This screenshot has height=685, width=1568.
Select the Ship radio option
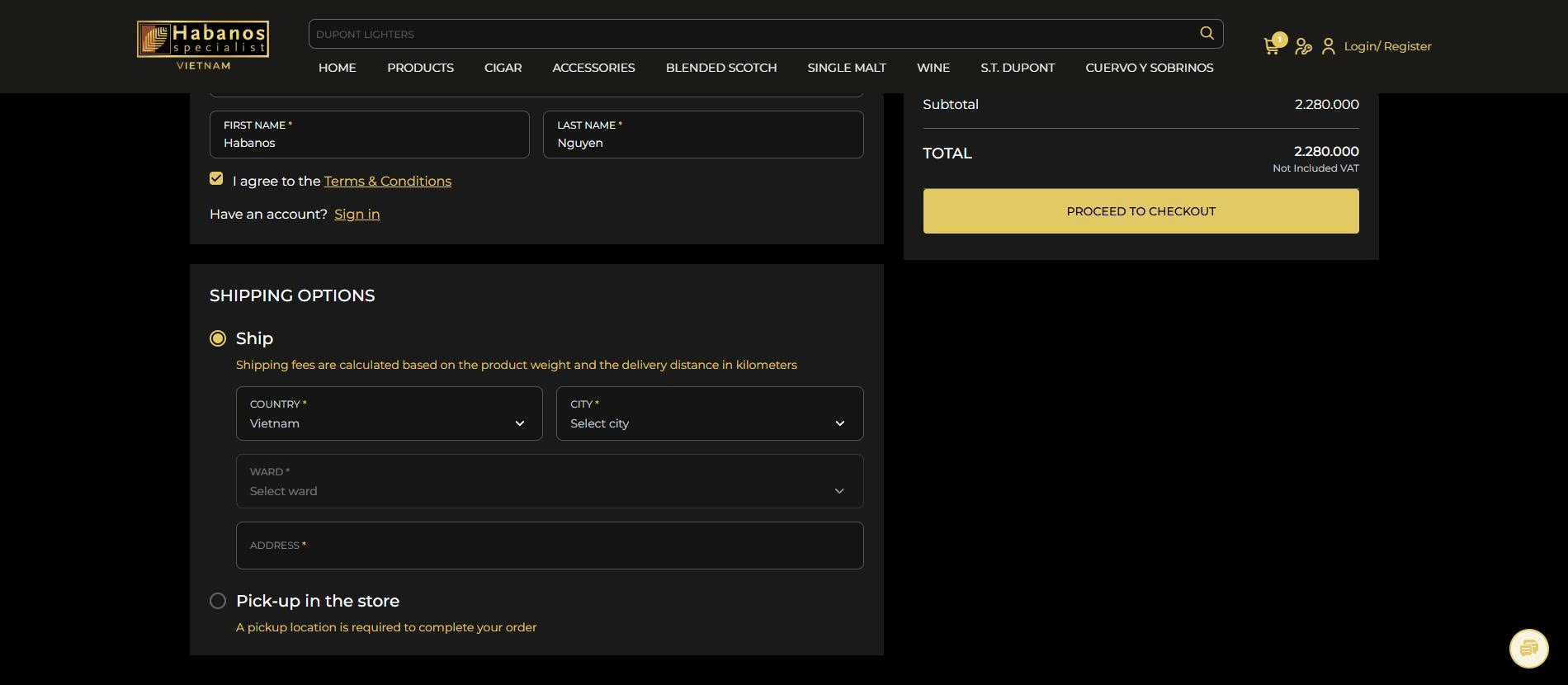tap(218, 338)
